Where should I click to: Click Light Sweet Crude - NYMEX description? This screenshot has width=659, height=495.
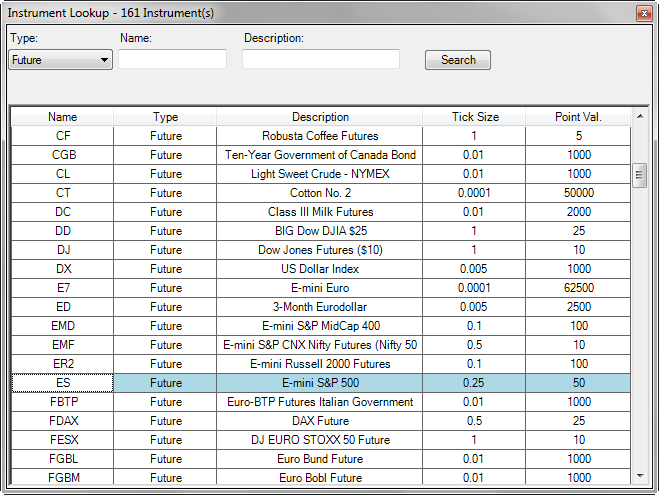pyautogui.click(x=320, y=174)
